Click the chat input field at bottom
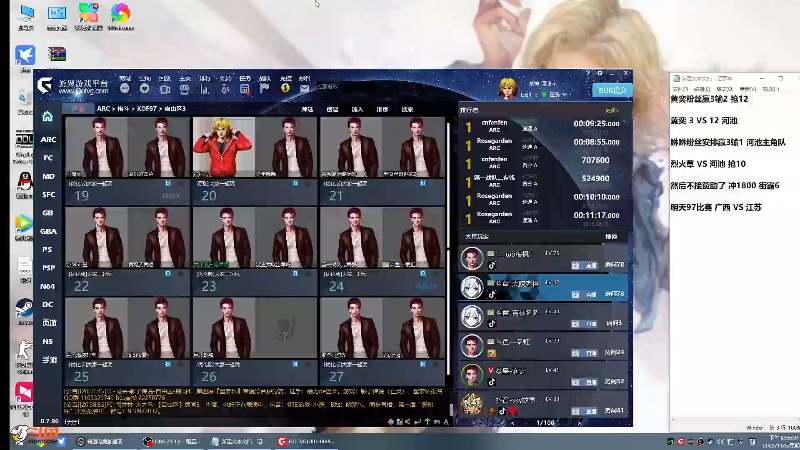This screenshot has height=450, width=800. (232, 422)
